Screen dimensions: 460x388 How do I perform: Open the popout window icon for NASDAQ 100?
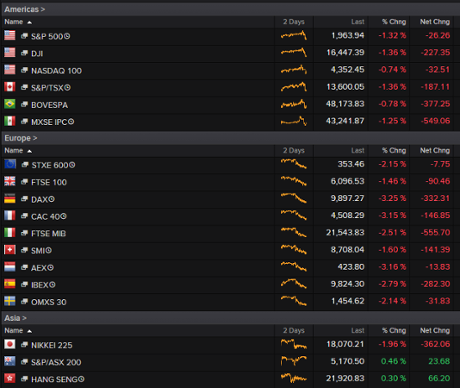point(24,70)
